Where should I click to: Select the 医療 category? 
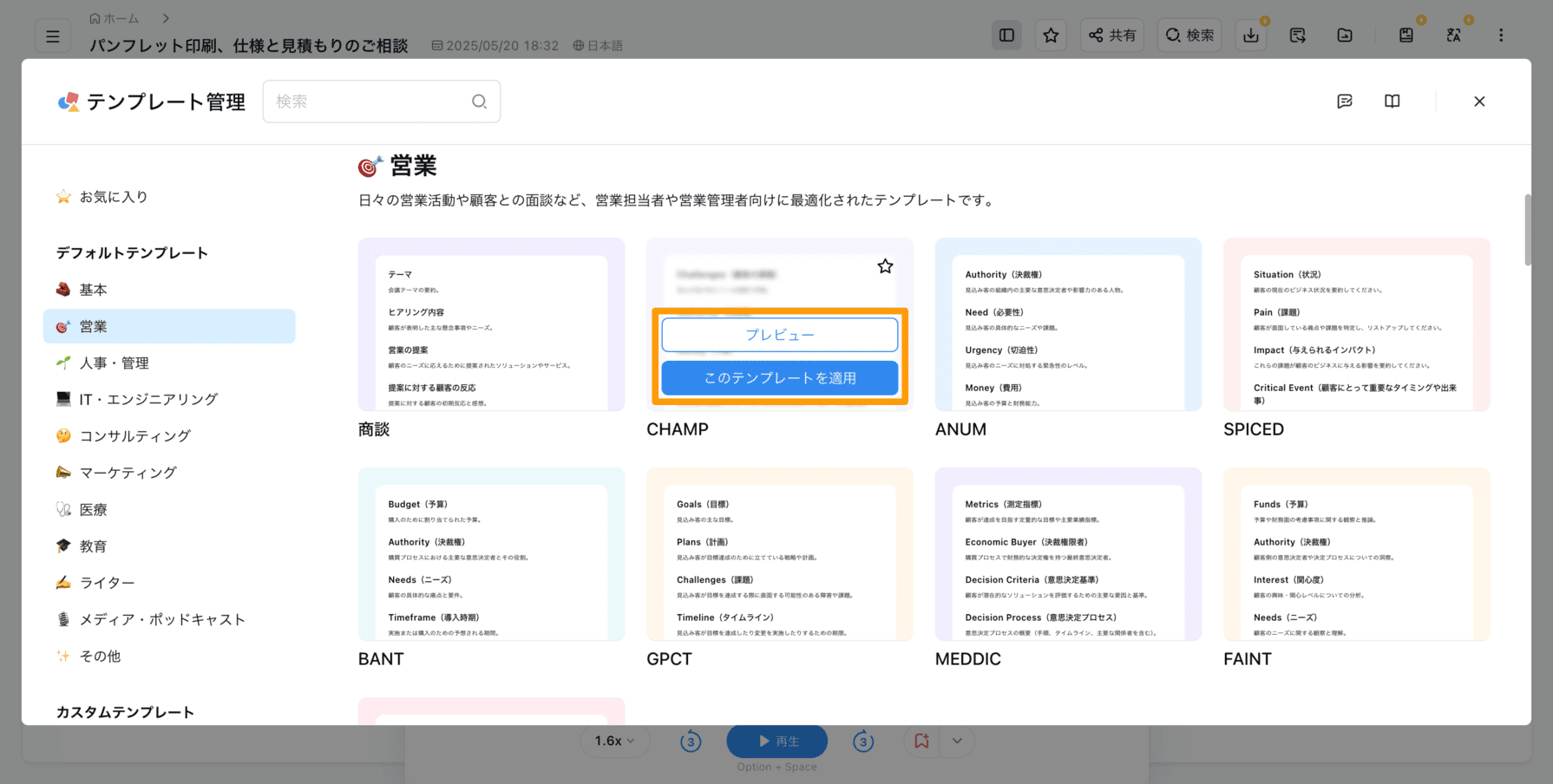coord(169,510)
